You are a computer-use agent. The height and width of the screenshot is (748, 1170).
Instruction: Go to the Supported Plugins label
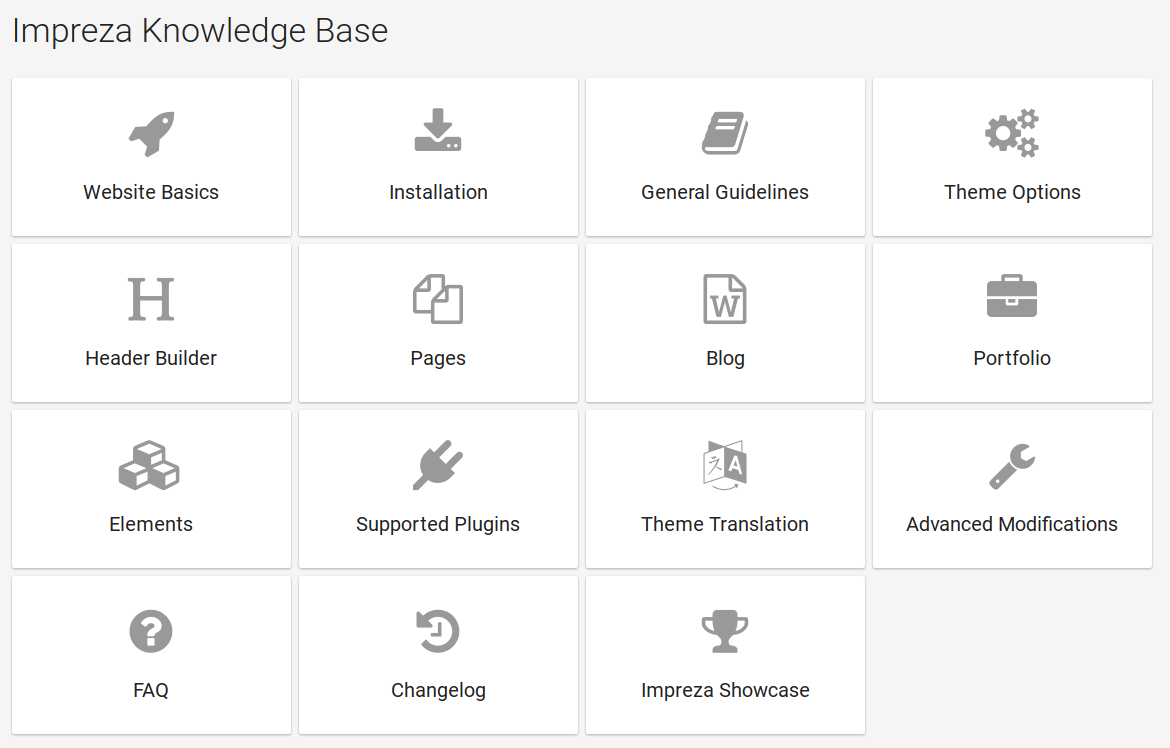pyautogui.click(x=438, y=525)
